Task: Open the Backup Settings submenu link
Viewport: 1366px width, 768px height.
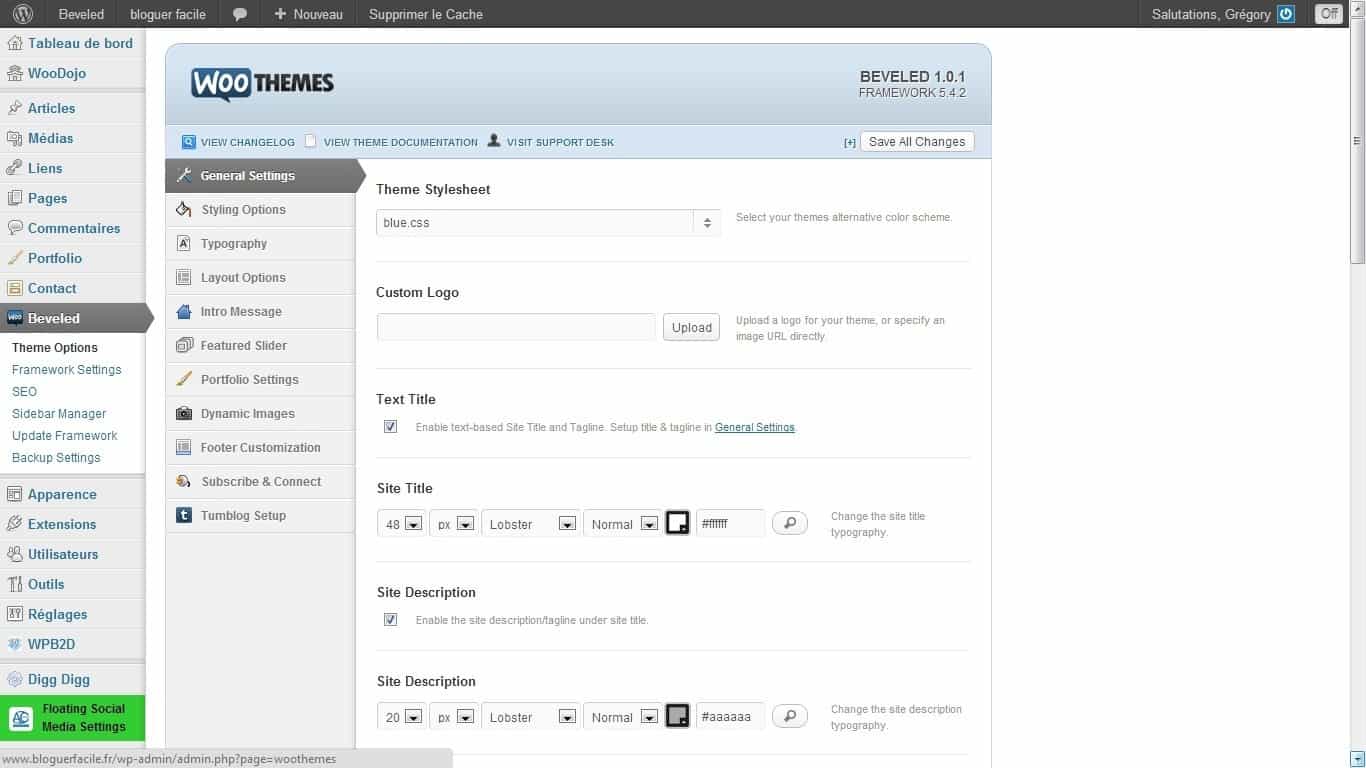Action: tap(56, 457)
